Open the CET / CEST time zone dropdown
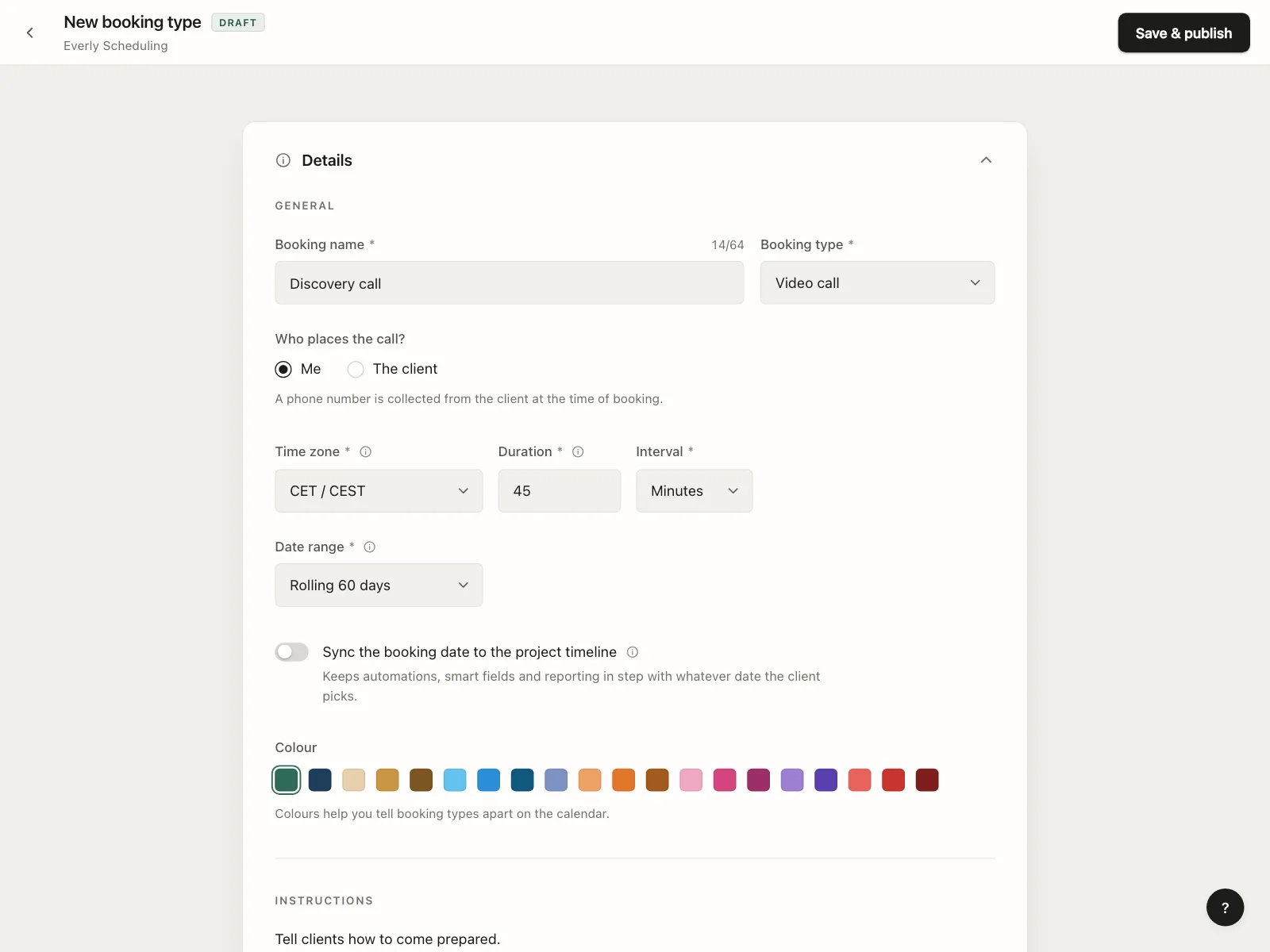Screen dimensions: 1270x952 [x=379, y=491]
